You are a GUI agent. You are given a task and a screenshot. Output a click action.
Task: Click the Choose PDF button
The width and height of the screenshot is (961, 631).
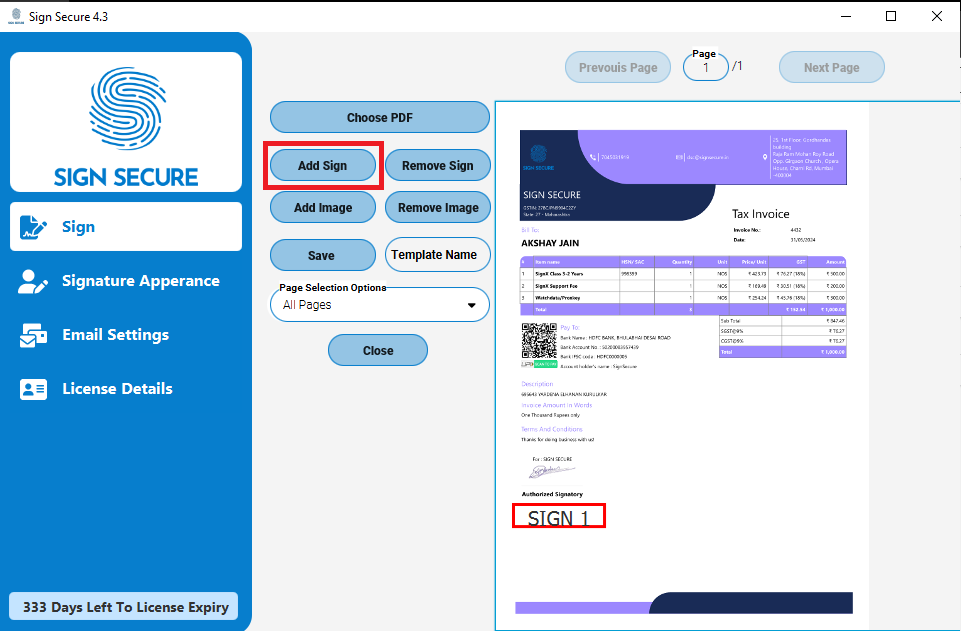click(380, 117)
